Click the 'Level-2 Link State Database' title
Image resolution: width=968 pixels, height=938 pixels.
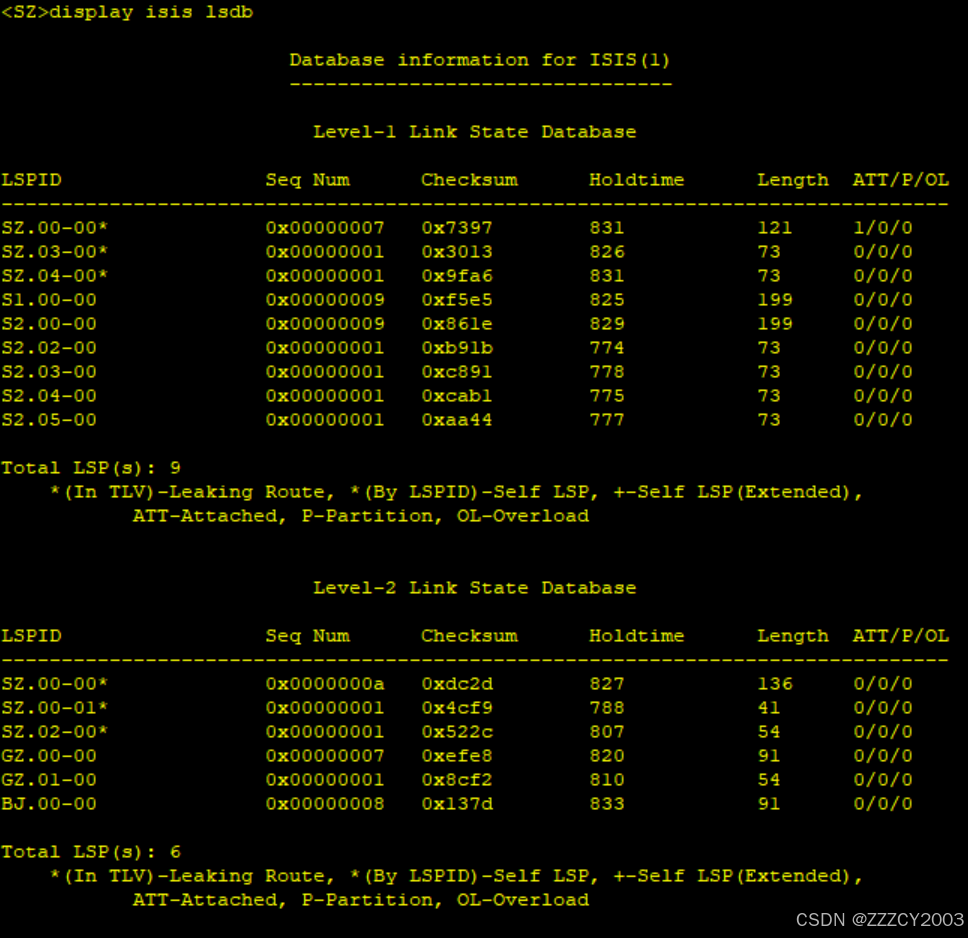coord(474,588)
